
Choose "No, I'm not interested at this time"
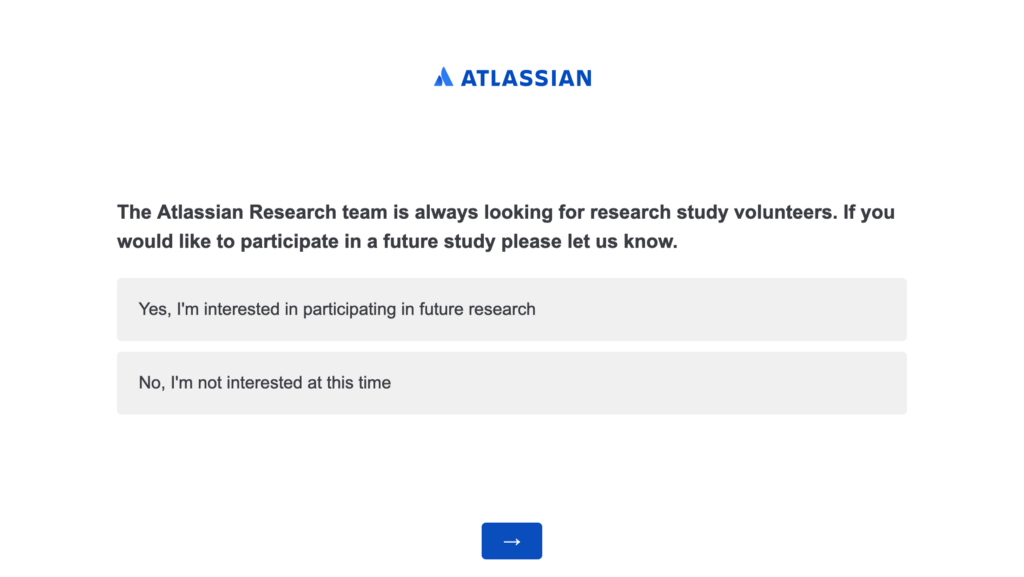coord(512,383)
